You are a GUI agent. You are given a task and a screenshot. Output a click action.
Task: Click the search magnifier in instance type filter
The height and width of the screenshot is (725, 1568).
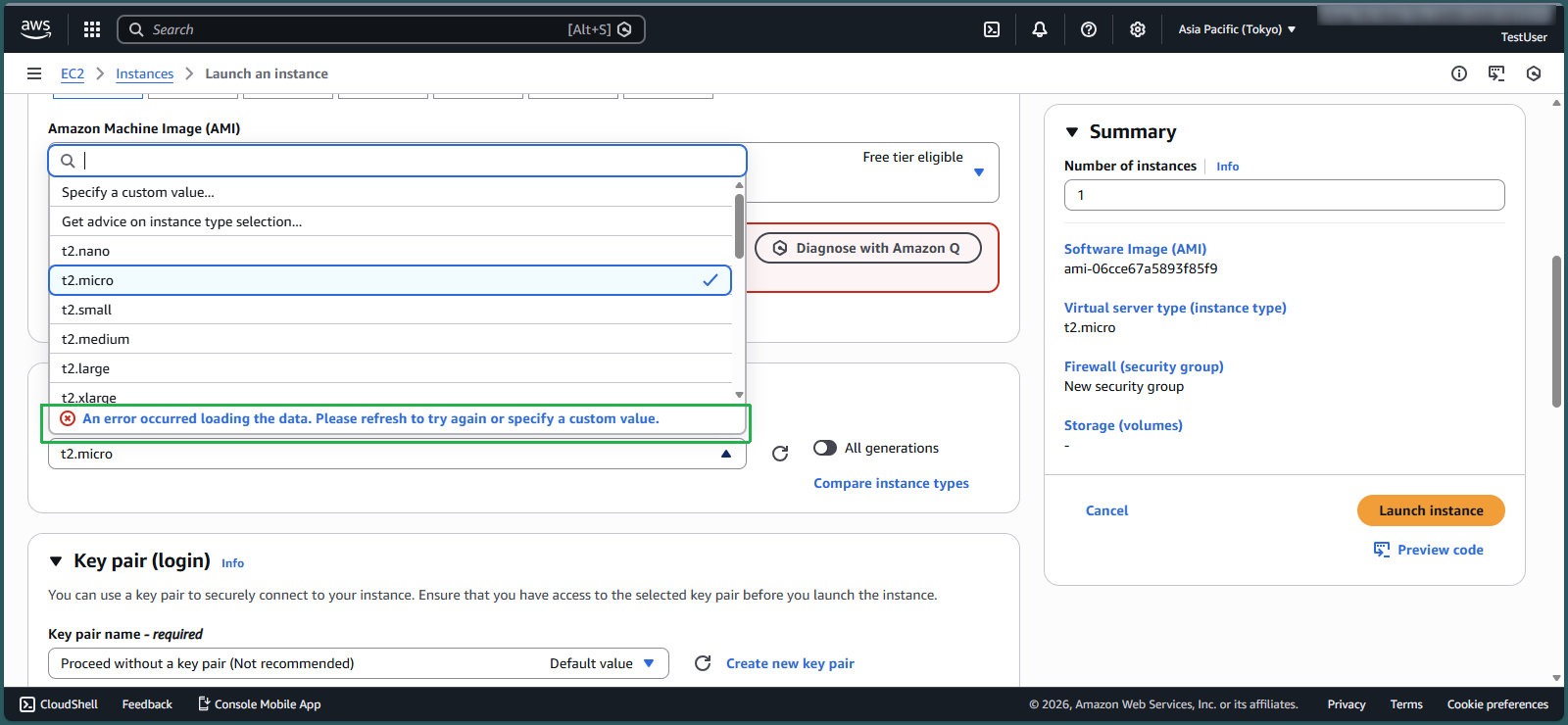[68, 161]
